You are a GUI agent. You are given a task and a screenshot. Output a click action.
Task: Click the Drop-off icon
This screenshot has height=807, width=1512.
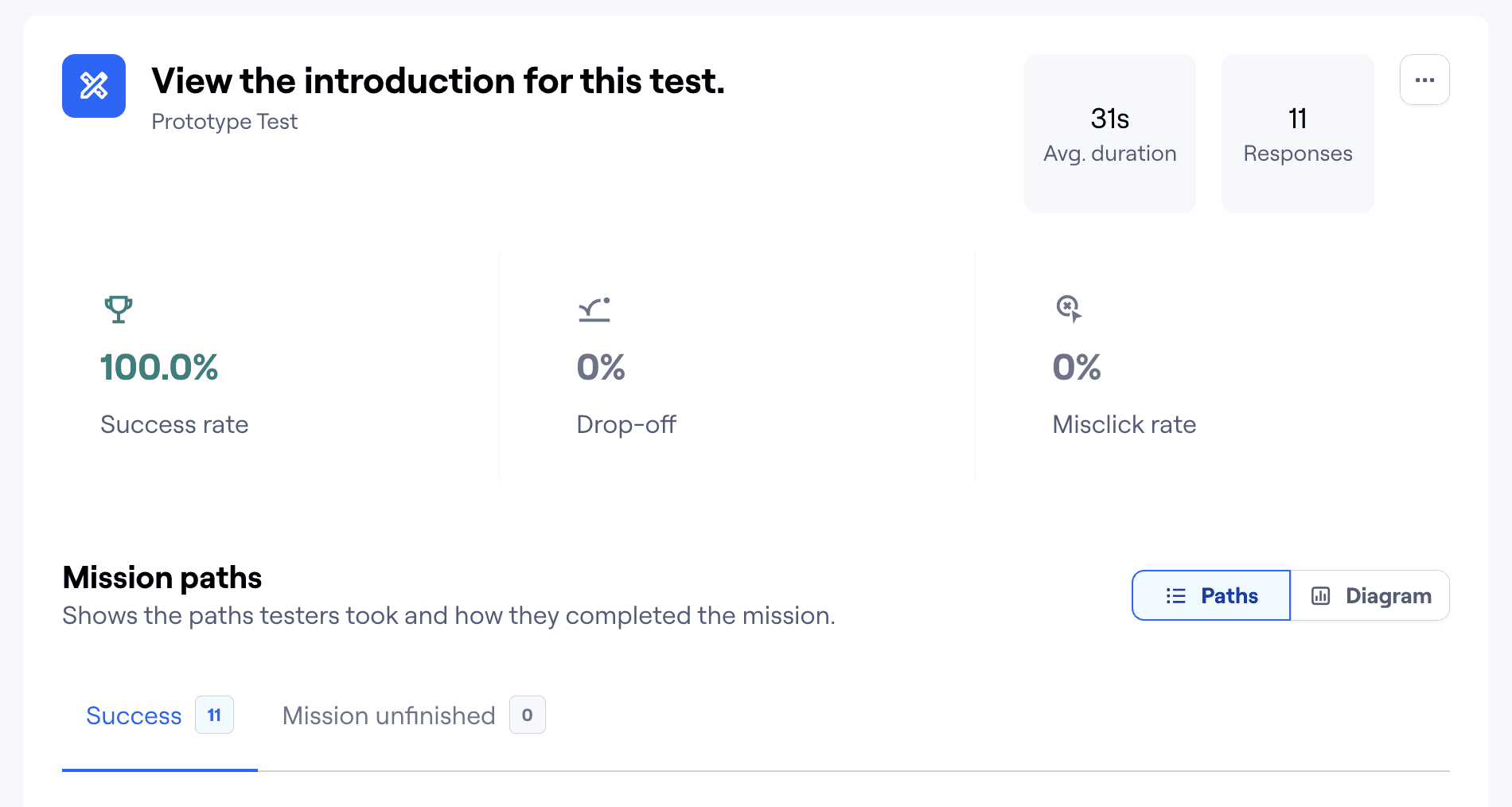(594, 309)
